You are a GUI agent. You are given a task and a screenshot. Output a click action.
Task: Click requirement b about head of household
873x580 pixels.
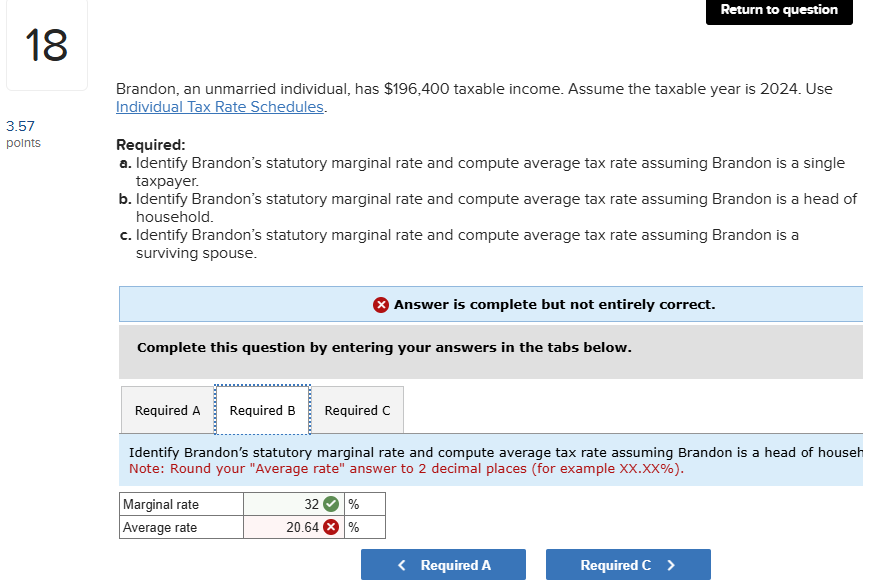click(488, 208)
